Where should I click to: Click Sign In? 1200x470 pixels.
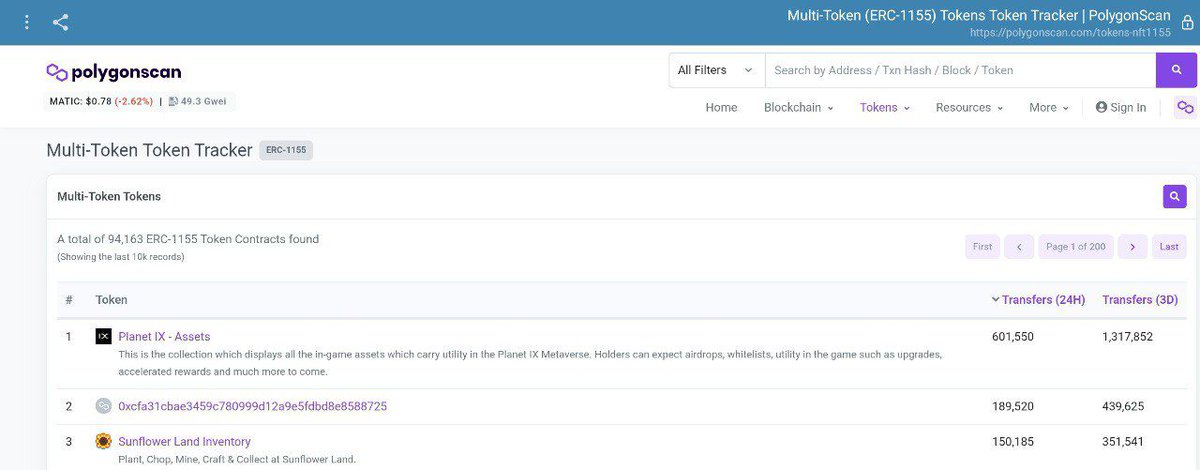pyautogui.click(x=1121, y=107)
